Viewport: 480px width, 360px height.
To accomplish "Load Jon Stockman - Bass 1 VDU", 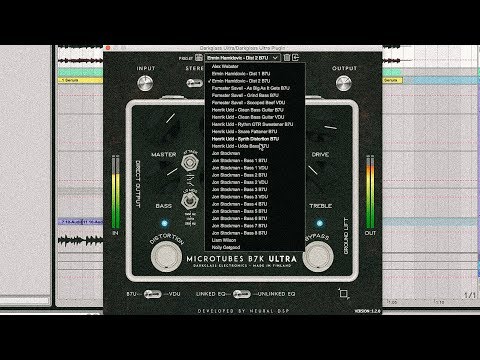I will (x=255, y=168).
